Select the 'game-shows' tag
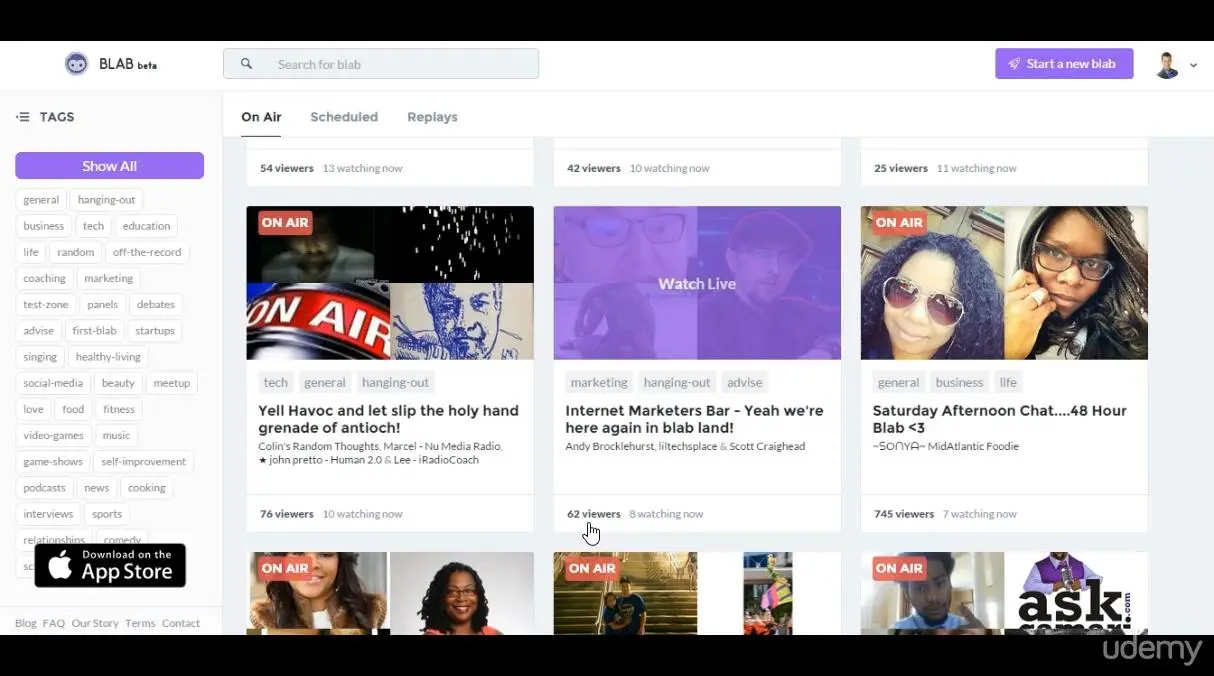This screenshot has width=1214, height=676. [53, 461]
